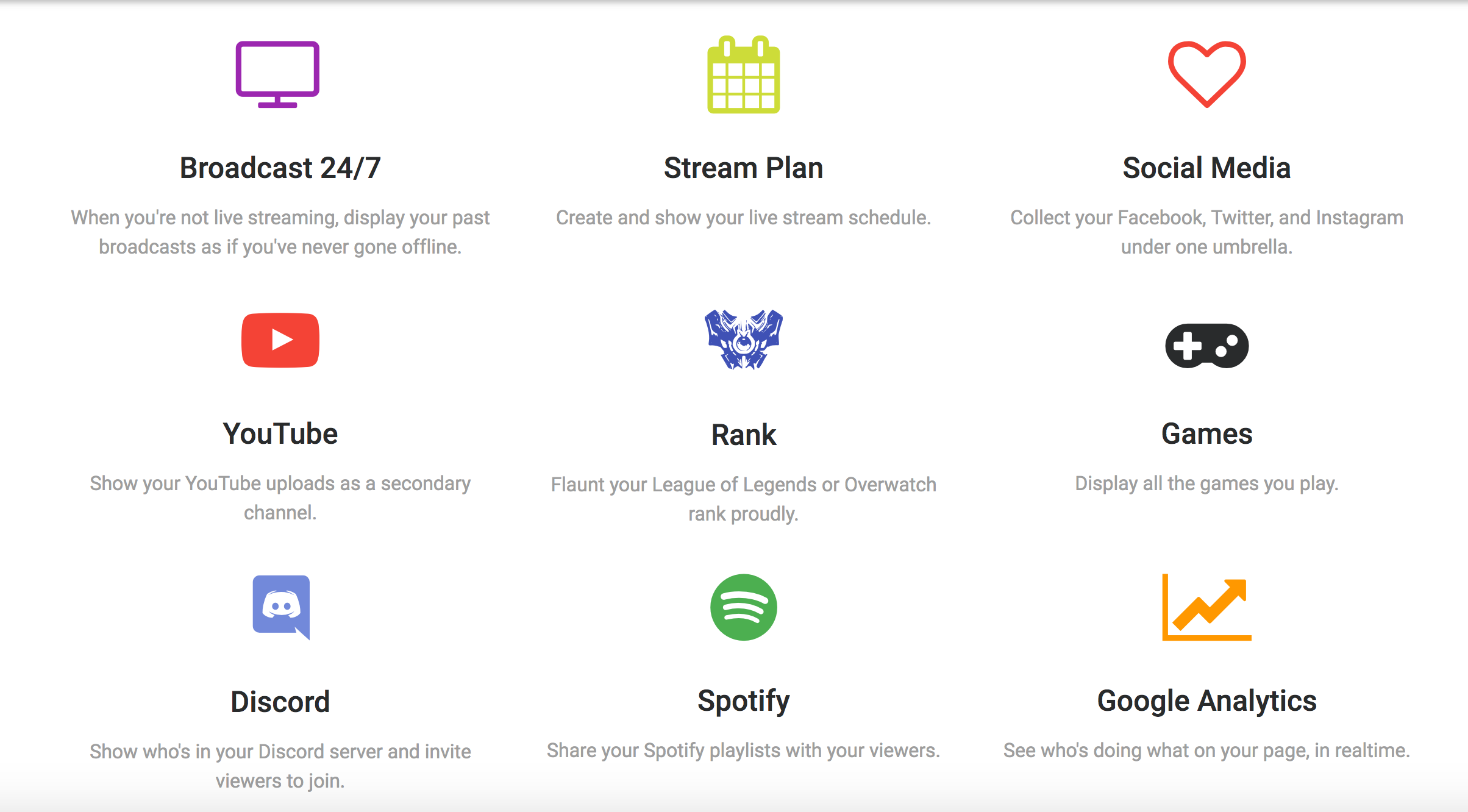Open the Discord feature heading
Viewport: 1468px width, 812px height.
click(x=280, y=702)
